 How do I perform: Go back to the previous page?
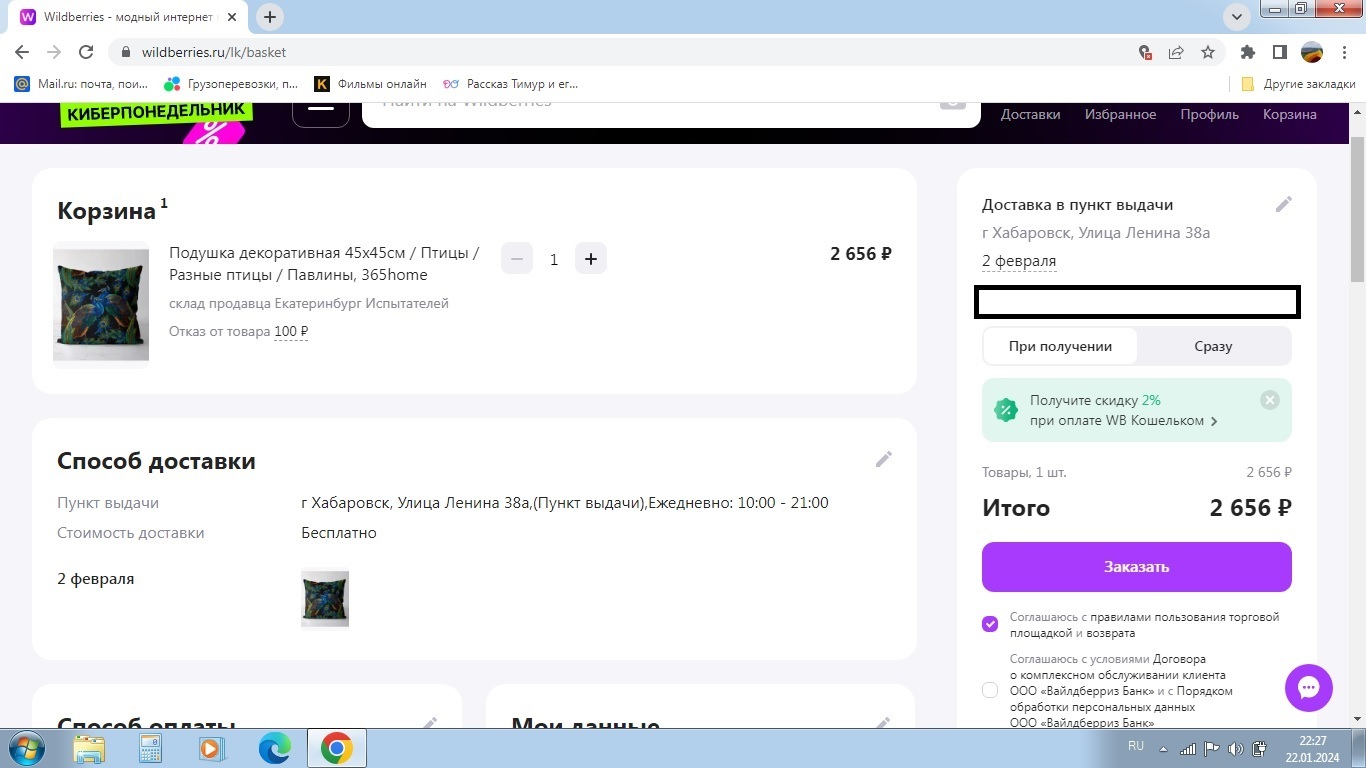pyautogui.click(x=22, y=52)
